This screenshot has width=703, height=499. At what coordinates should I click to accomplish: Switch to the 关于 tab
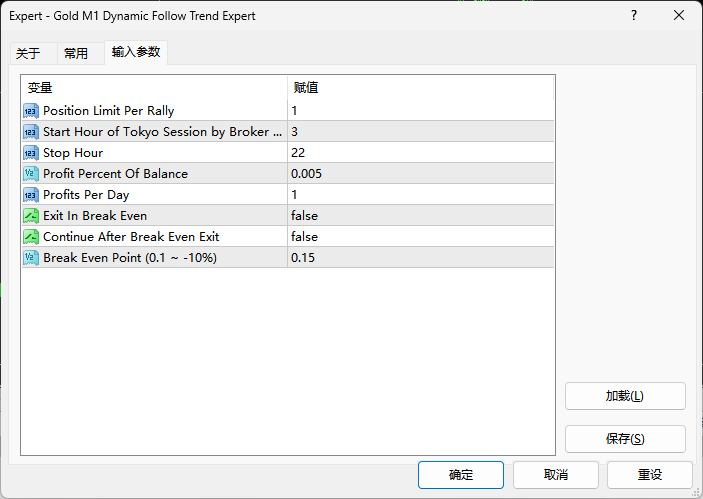pos(29,54)
